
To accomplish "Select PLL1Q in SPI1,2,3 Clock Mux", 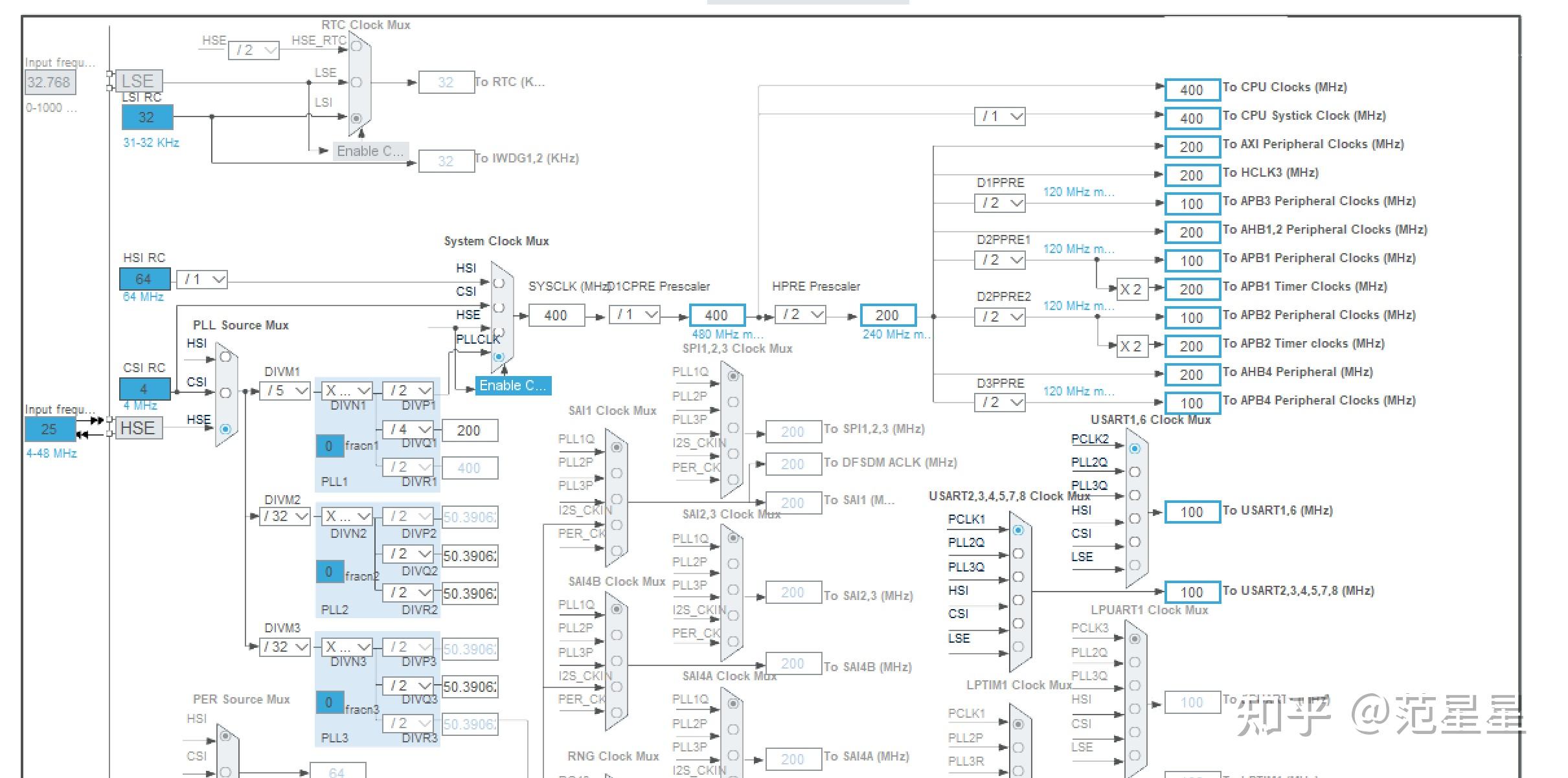I will [x=733, y=376].
